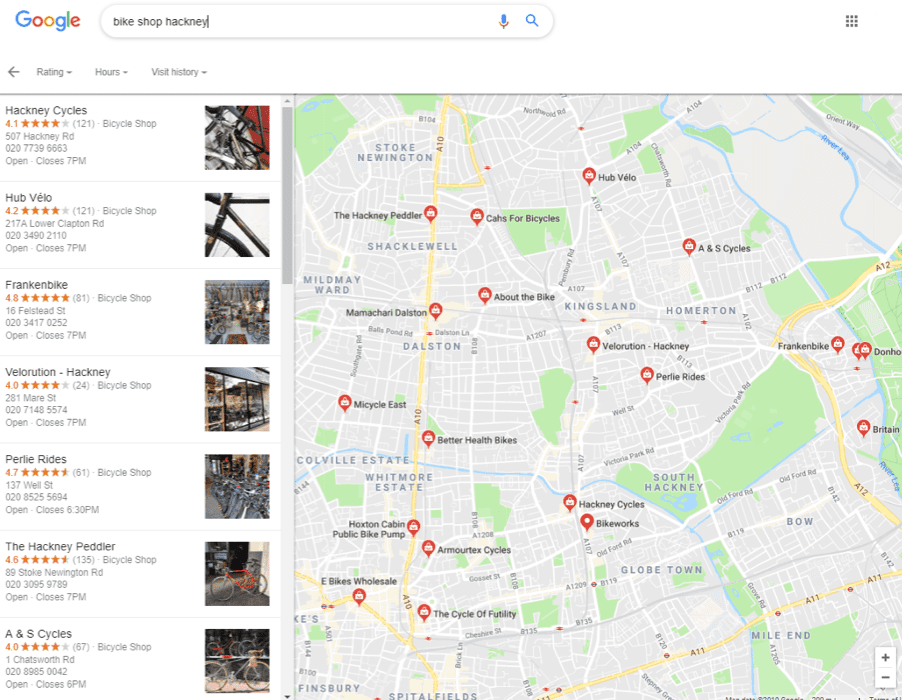902x700 pixels.
Task: Open the Velorution - Hackney listing
Action: (140, 400)
